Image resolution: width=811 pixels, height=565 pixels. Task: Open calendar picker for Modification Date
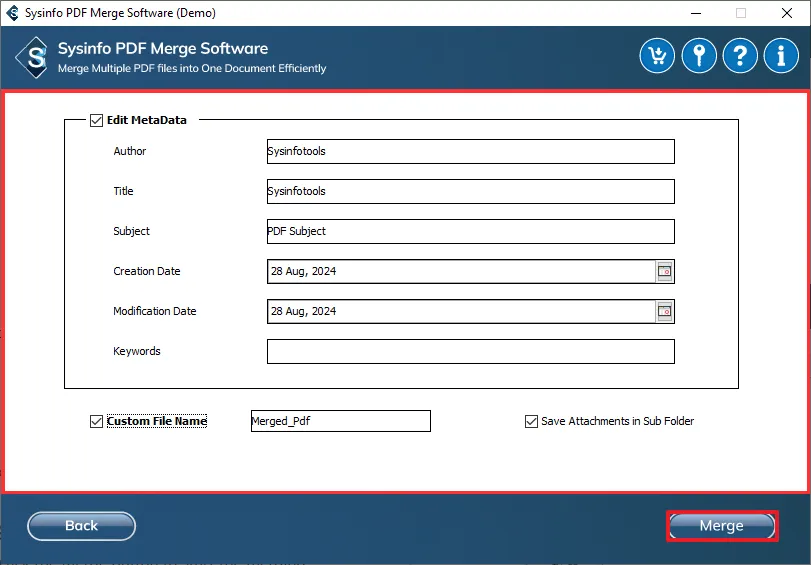coord(665,311)
